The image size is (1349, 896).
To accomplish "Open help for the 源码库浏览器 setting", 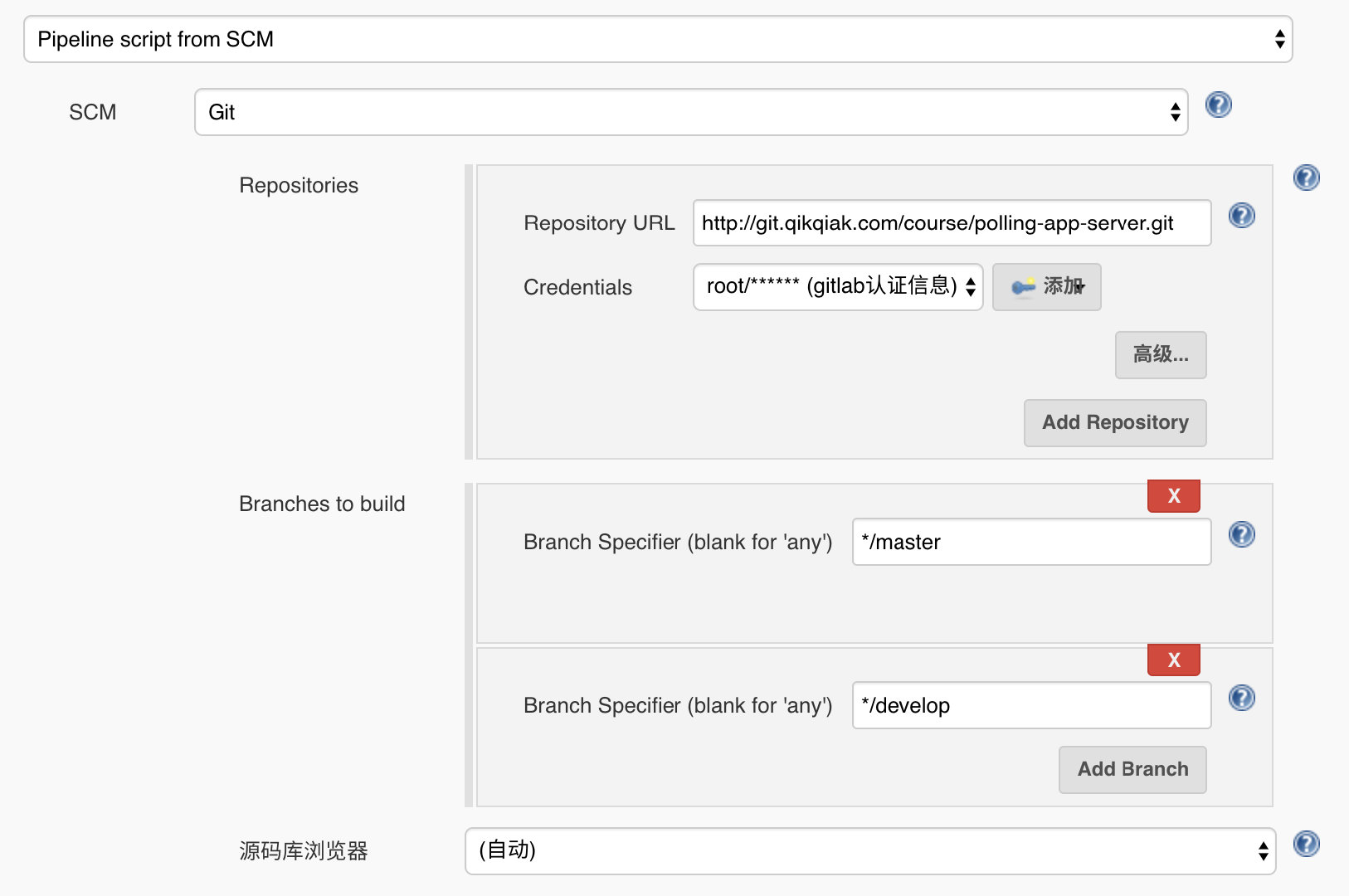I will point(1306,845).
